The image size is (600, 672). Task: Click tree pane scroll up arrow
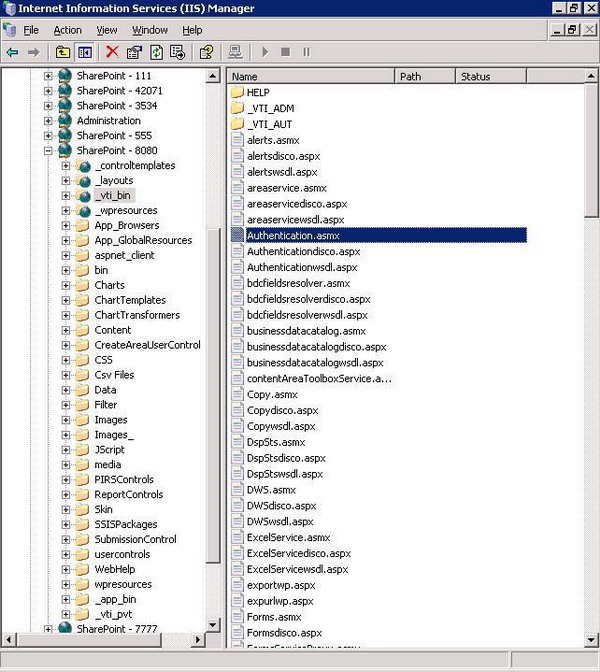(213, 76)
